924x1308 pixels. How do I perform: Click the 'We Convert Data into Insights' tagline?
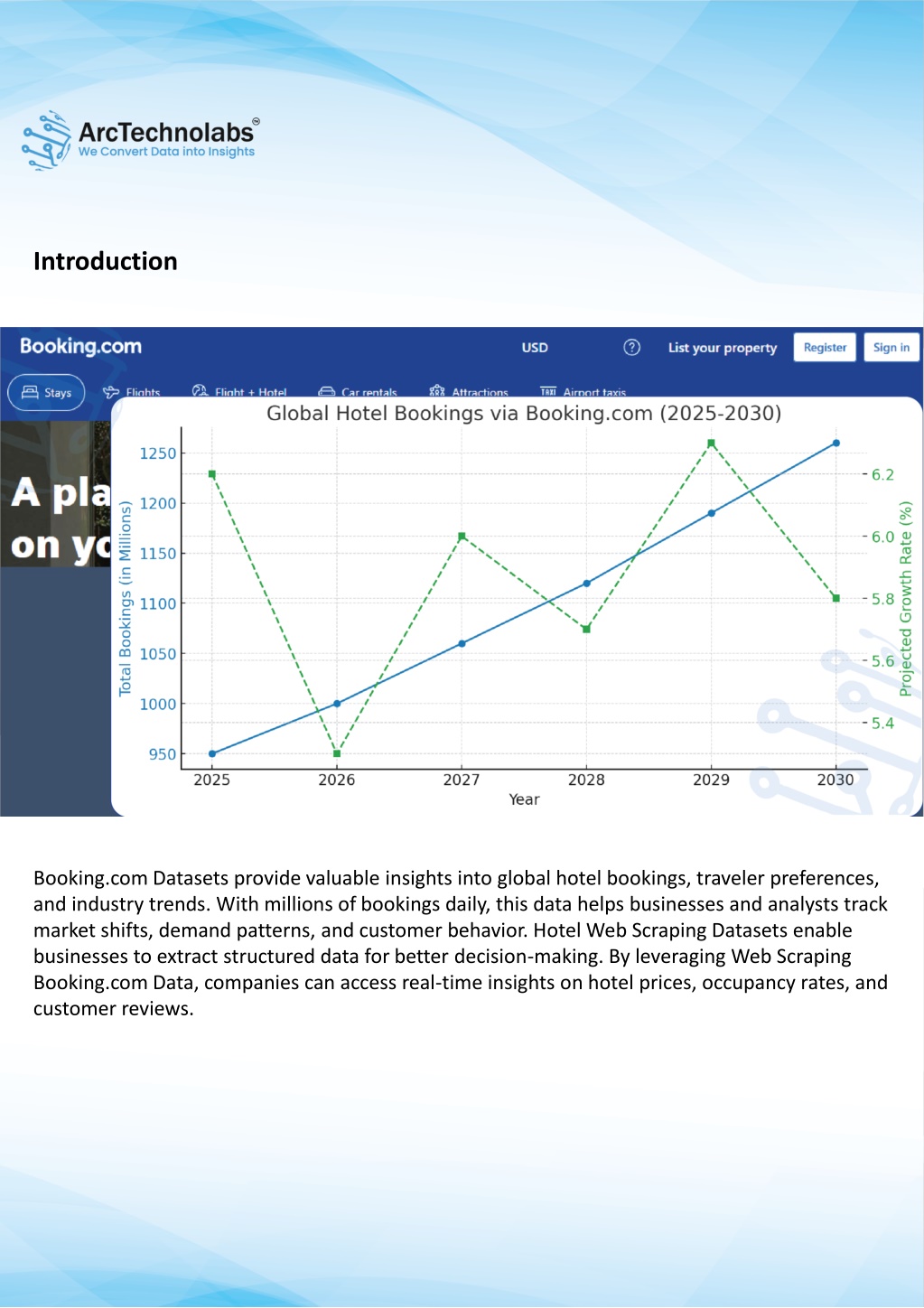pyautogui.click(x=166, y=152)
